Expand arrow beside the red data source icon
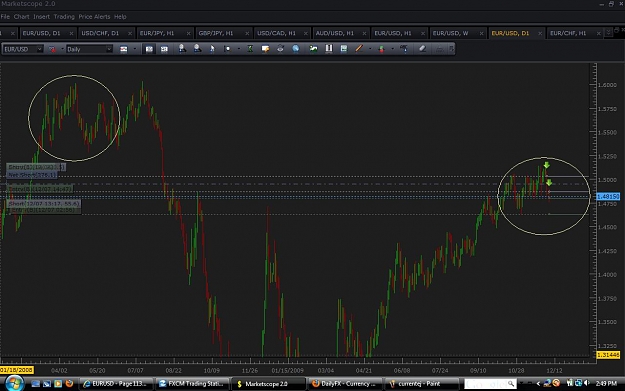This screenshot has height=391, width=625. [x=62, y=49]
